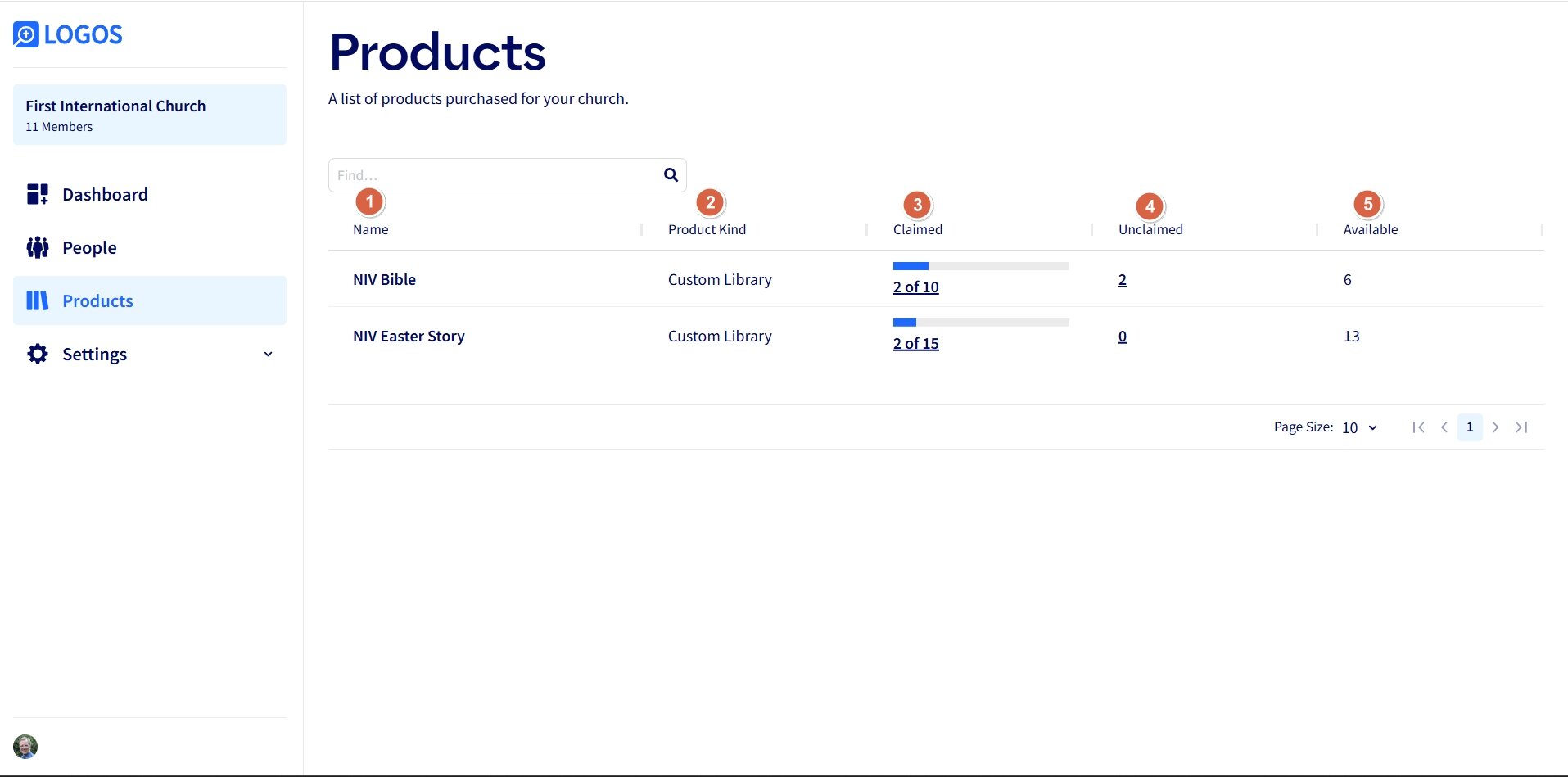Go to next page arrow

pyautogui.click(x=1496, y=427)
